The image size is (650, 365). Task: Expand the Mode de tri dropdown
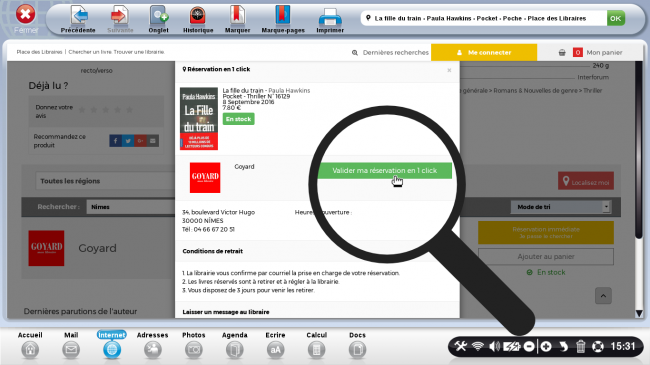click(561, 207)
